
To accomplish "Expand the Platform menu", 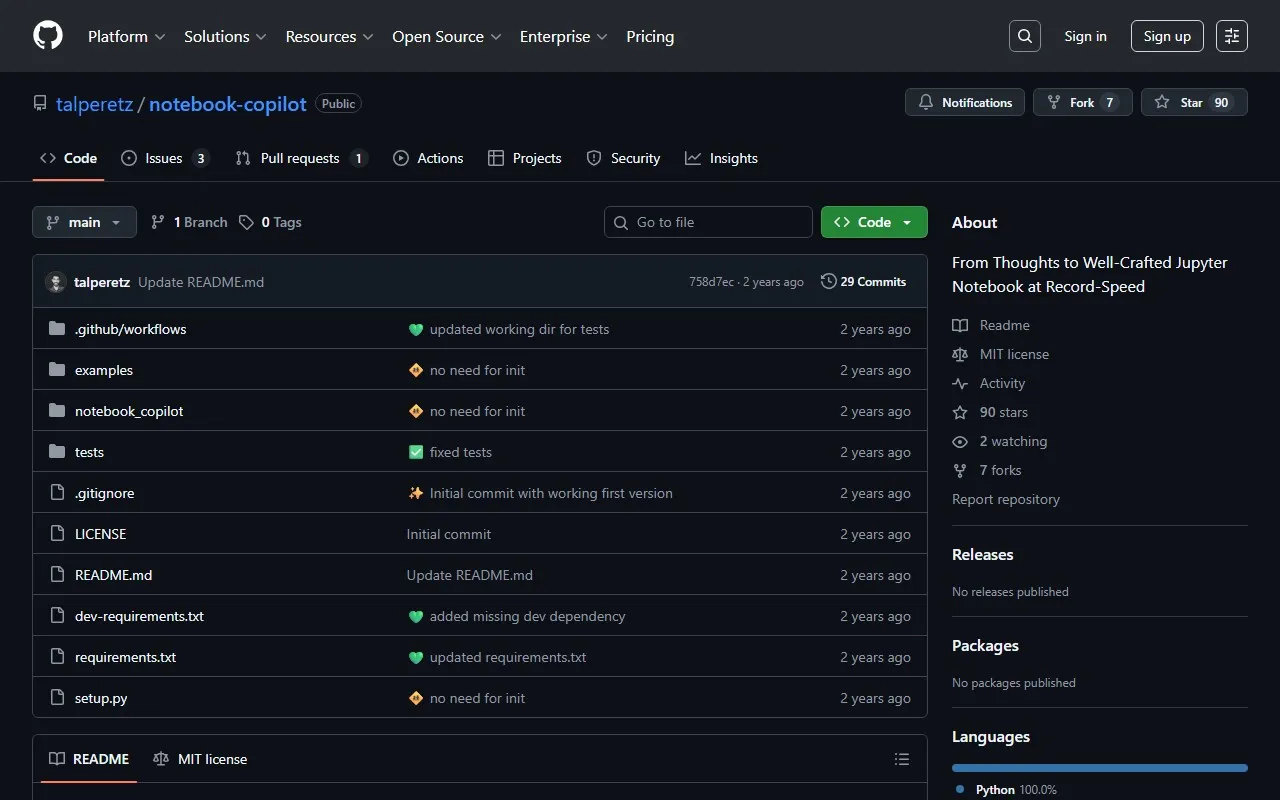I will pos(126,36).
